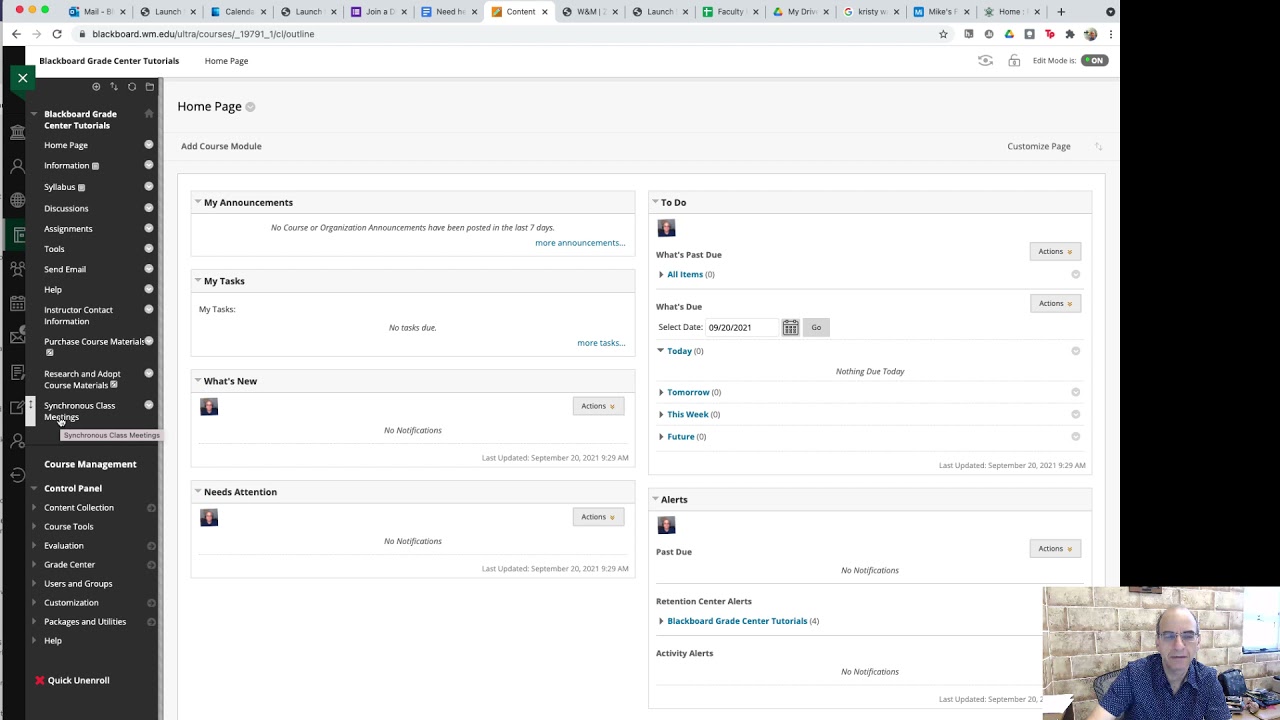Click the more announcements link
The height and width of the screenshot is (720, 1280).
[x=580, y=243]
